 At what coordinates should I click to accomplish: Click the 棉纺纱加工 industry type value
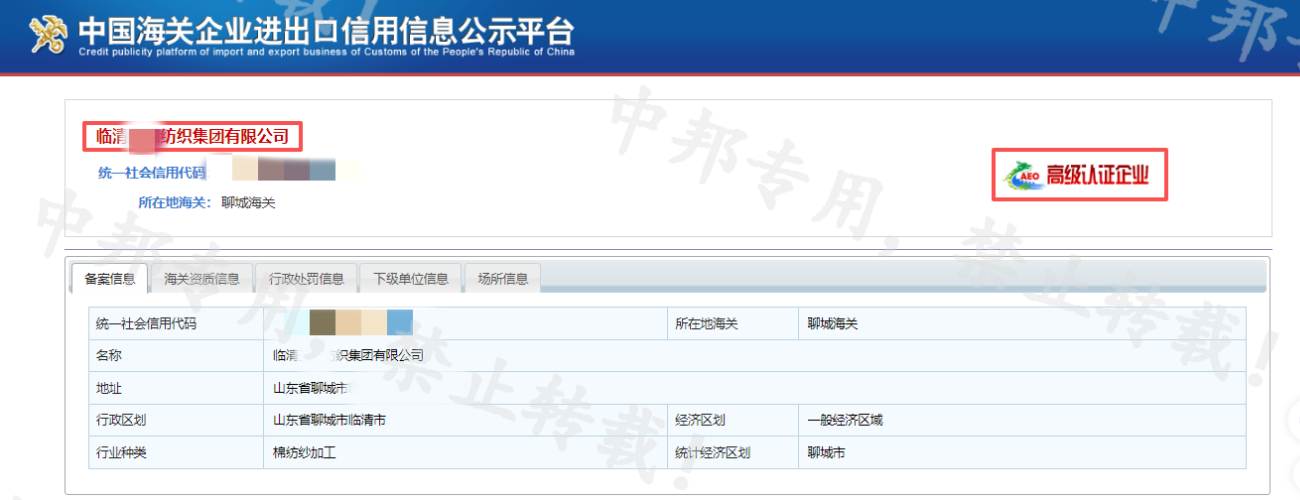pyautogui.click(x=304, y=453)
